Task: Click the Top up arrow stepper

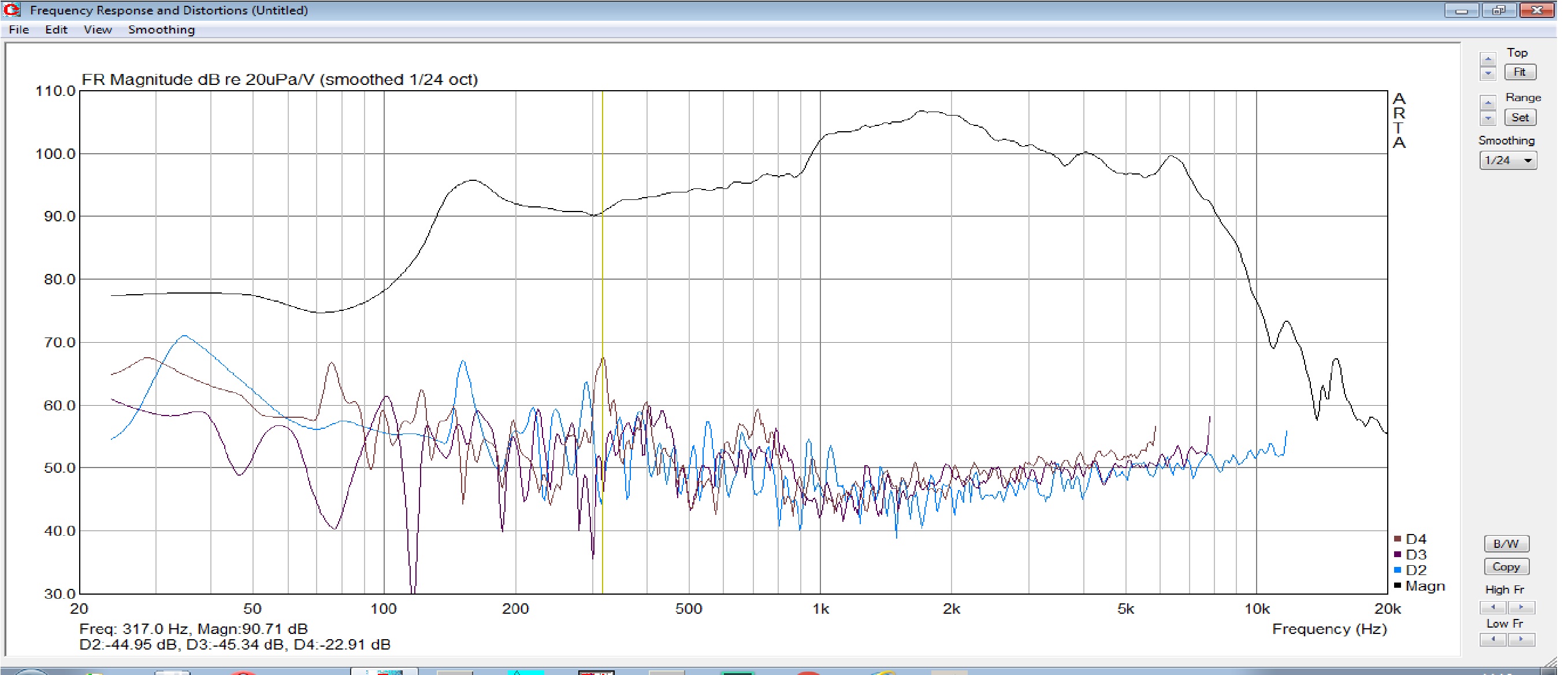Action: (1488, 59)
